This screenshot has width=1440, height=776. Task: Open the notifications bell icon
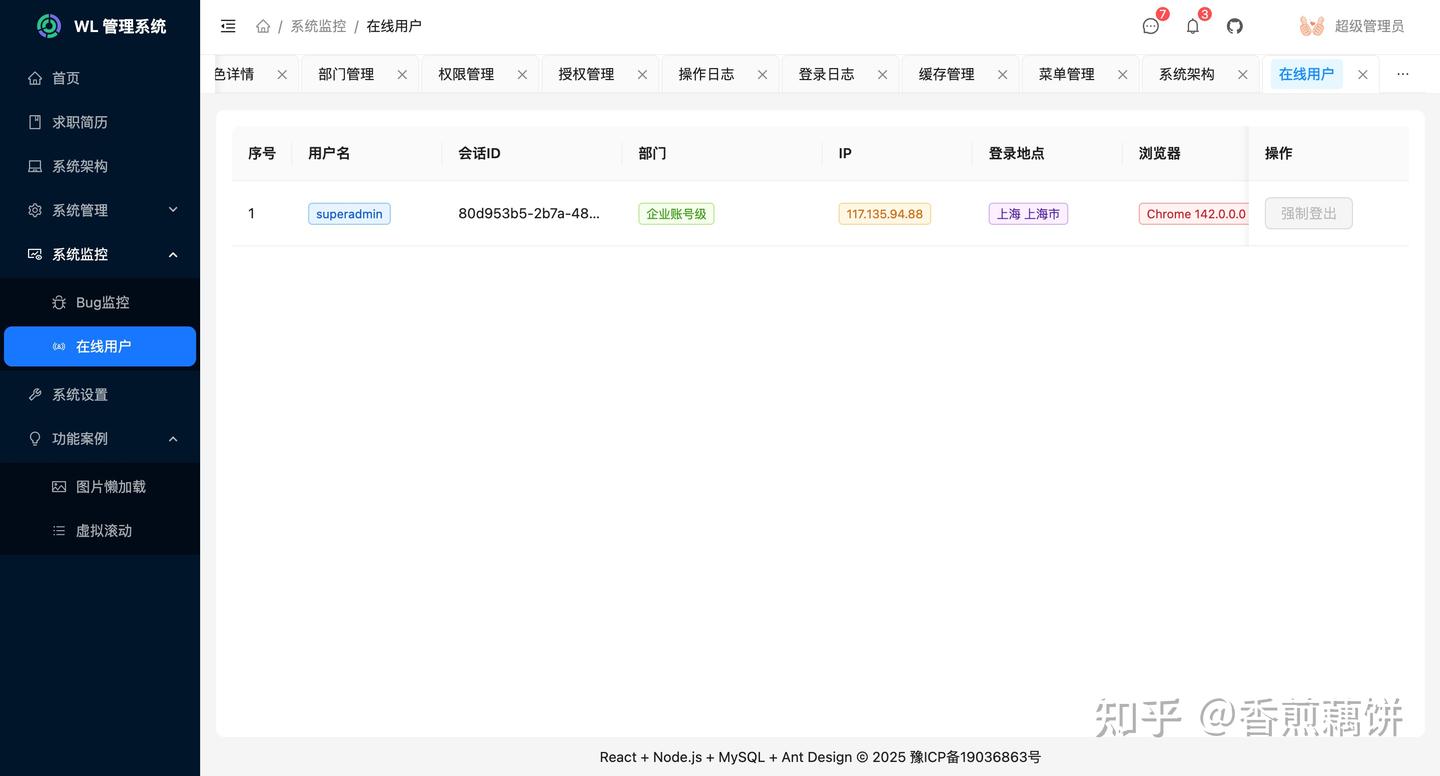(1193, 26)
